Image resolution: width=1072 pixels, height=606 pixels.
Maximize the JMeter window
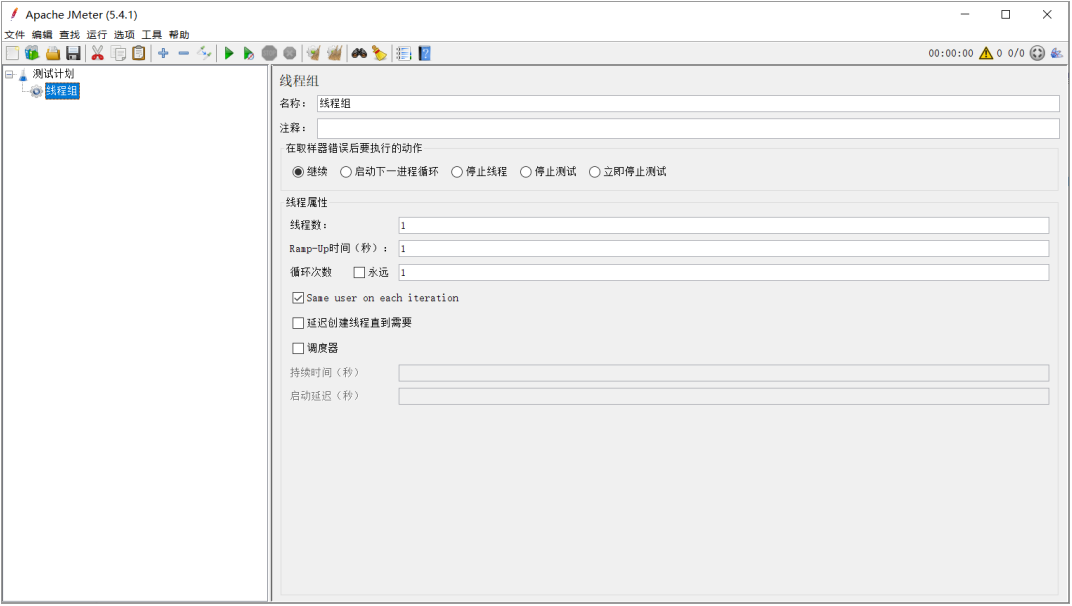[x=1006, y=14]
